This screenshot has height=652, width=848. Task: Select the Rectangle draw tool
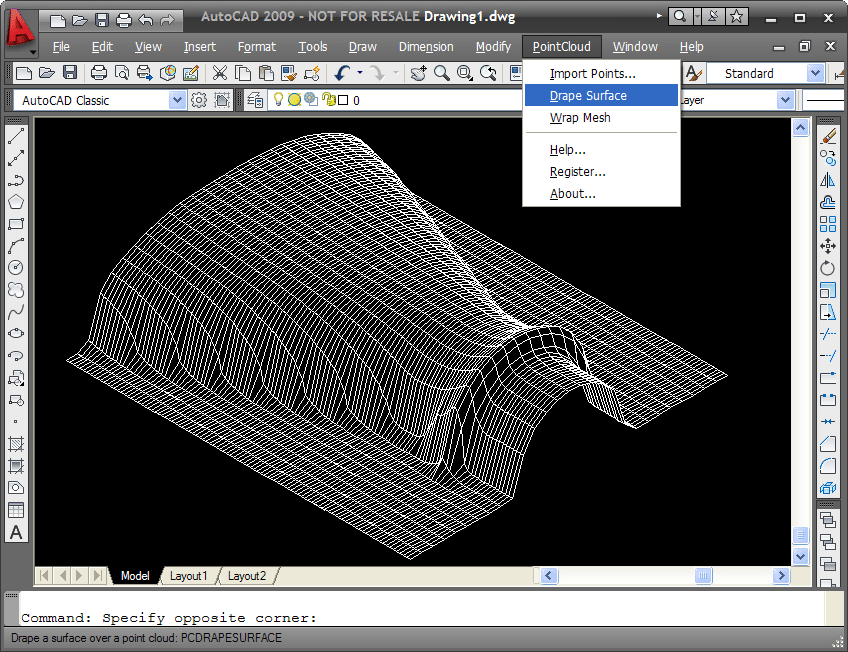(16, 224)
